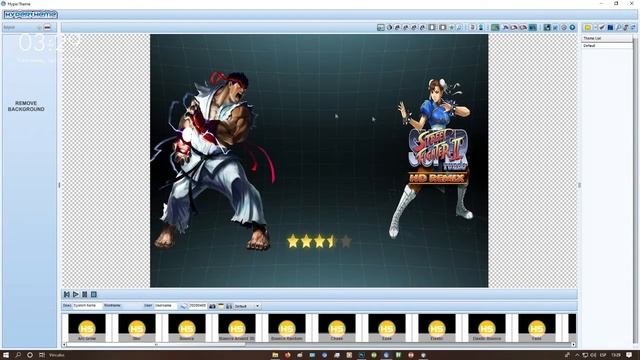Open the Windows Start menu
Viewport: 640px width, 360px height.
tap(6, 355)
